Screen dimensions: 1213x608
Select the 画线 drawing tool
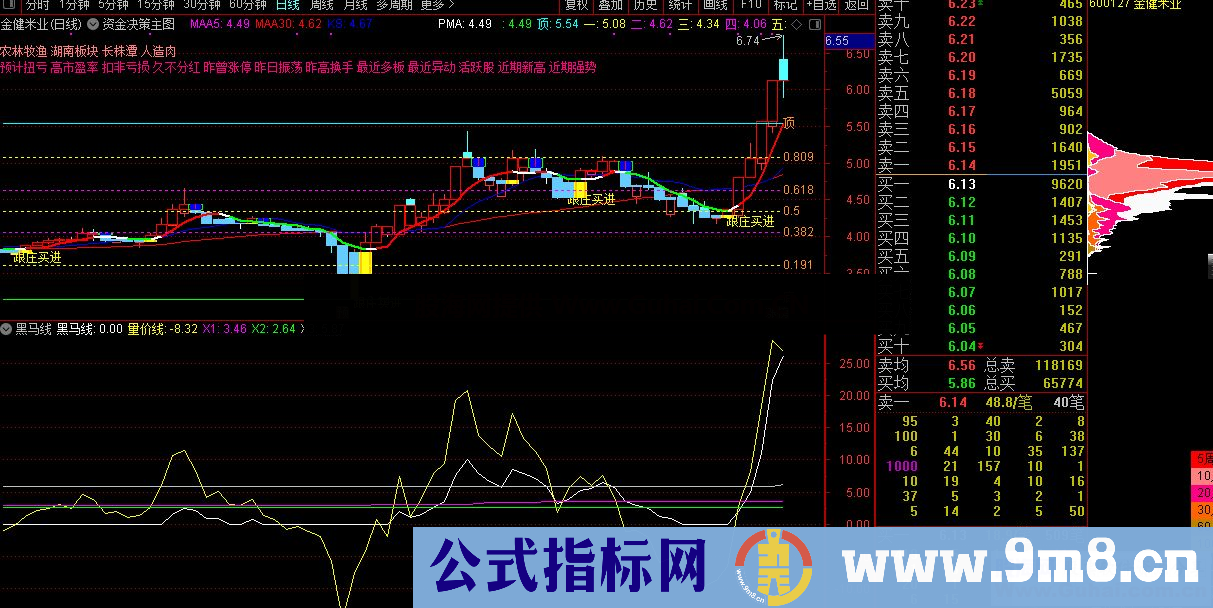point(715,5)
